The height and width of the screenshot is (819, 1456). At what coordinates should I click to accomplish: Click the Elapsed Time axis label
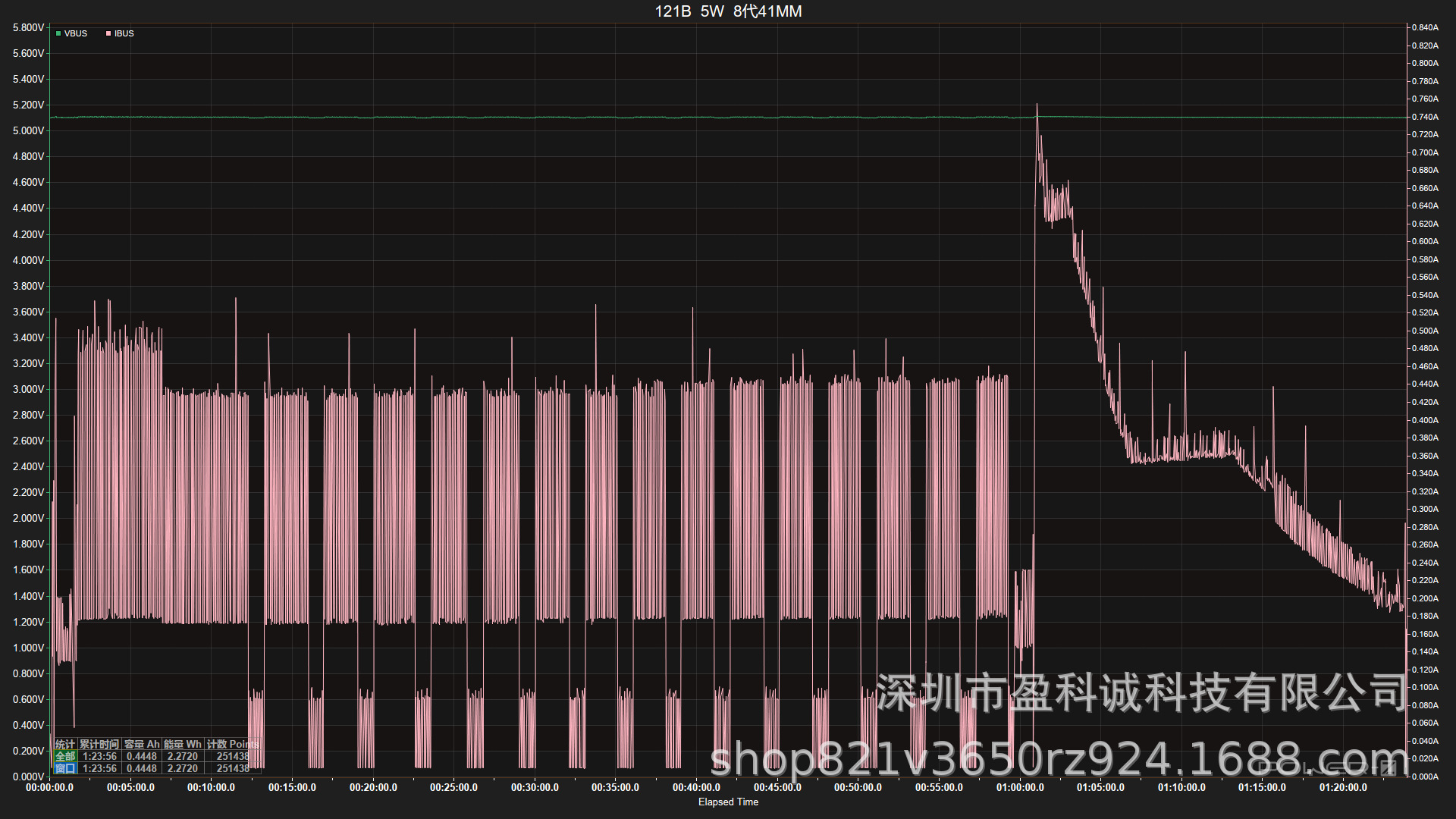click(x=728, y=802)
